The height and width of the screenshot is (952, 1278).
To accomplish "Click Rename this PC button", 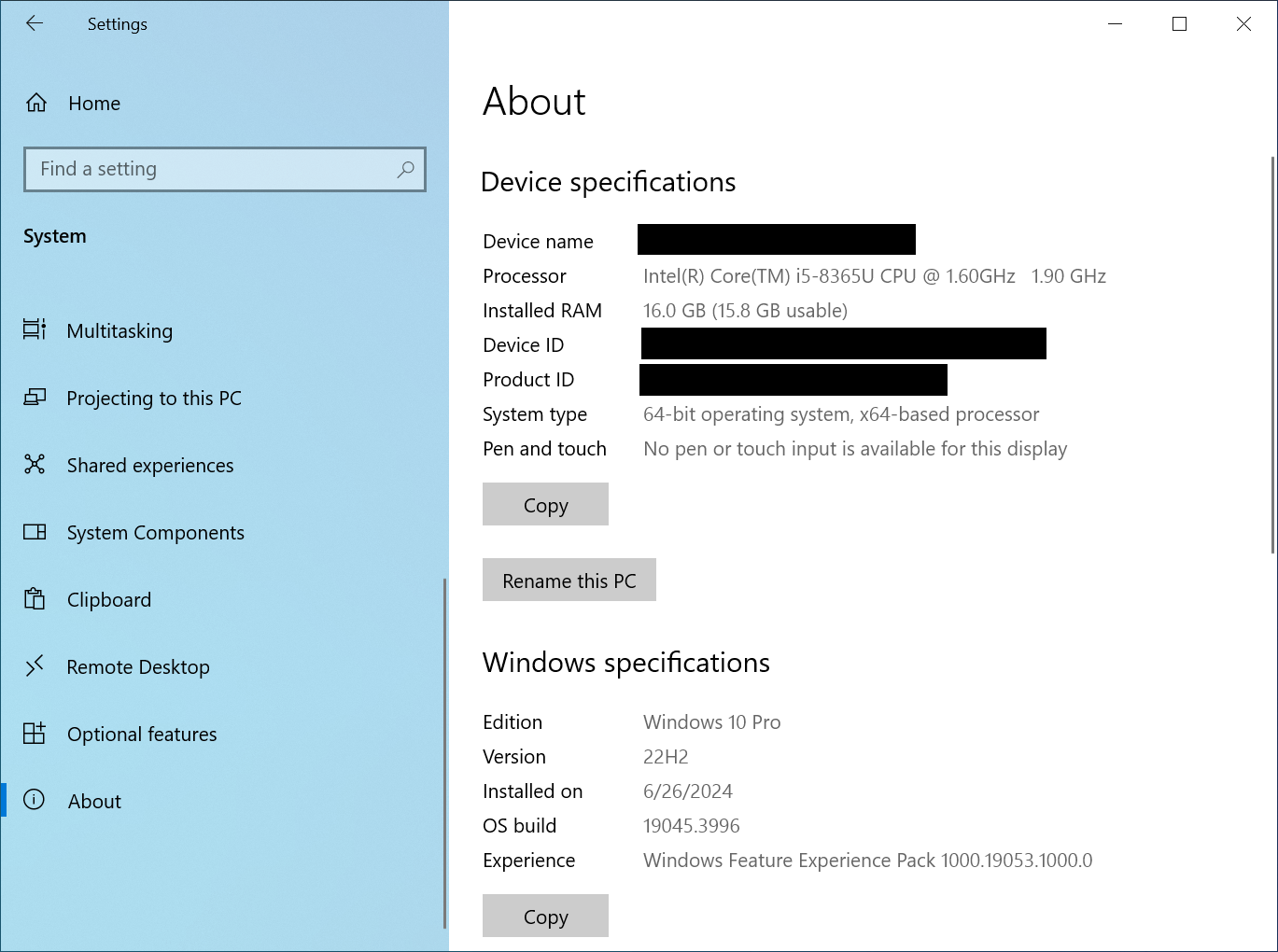I will [x=569, y=580].
